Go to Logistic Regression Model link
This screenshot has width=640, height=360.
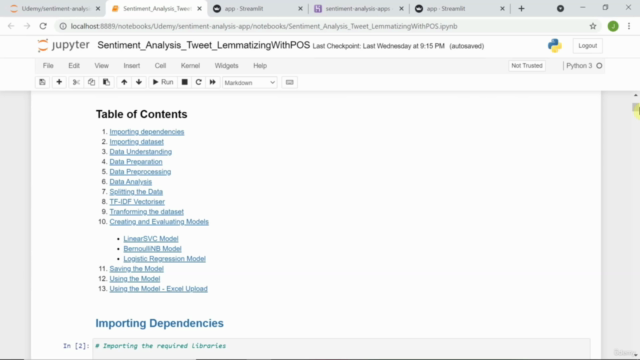tap(164, 259)
